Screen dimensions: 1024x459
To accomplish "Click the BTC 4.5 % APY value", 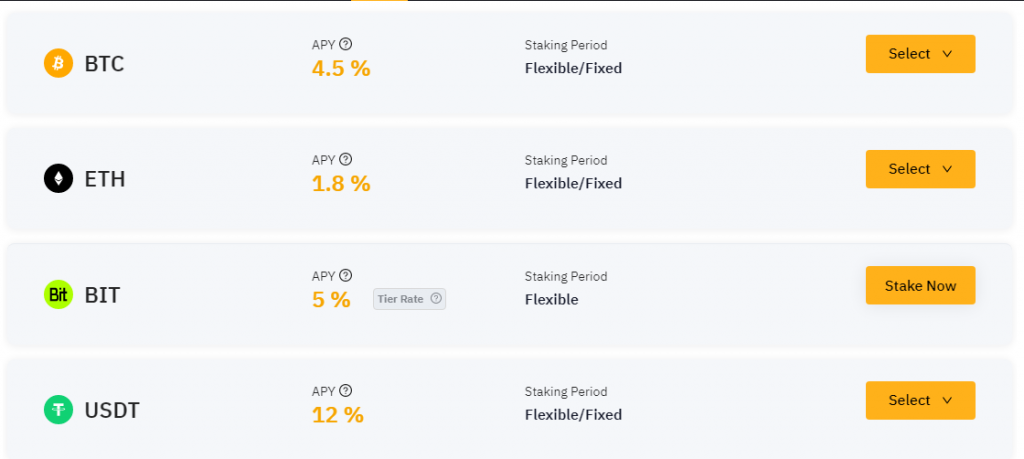I will (341, 69).
